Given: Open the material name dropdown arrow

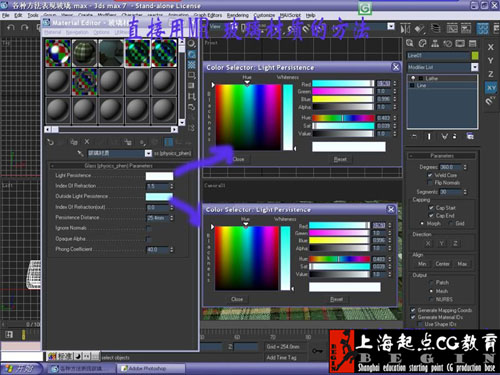Looking at the screenshot, I should pyautogui.click(x=148, y=153).
